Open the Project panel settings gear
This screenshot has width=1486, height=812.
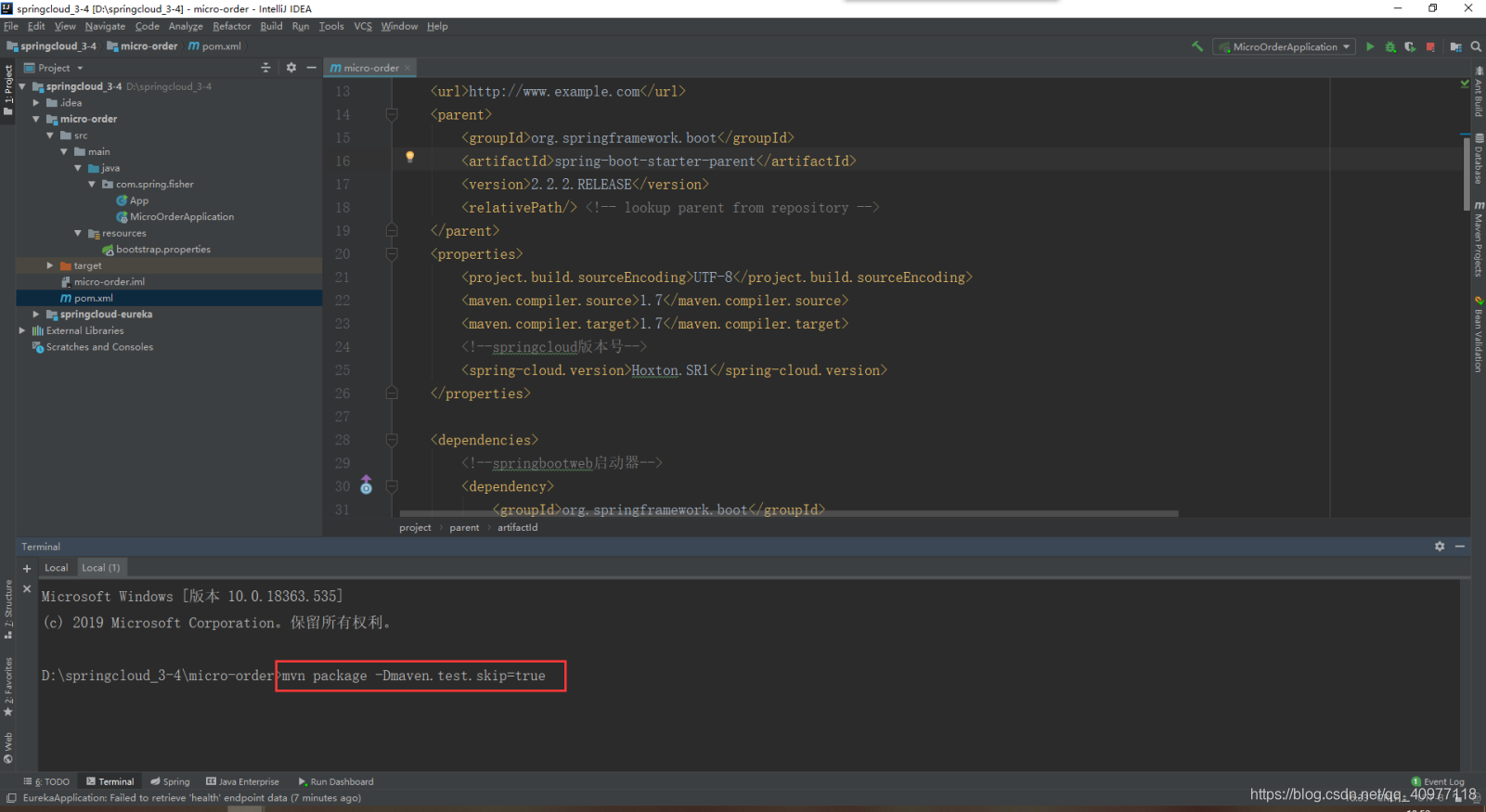(291, 67)
